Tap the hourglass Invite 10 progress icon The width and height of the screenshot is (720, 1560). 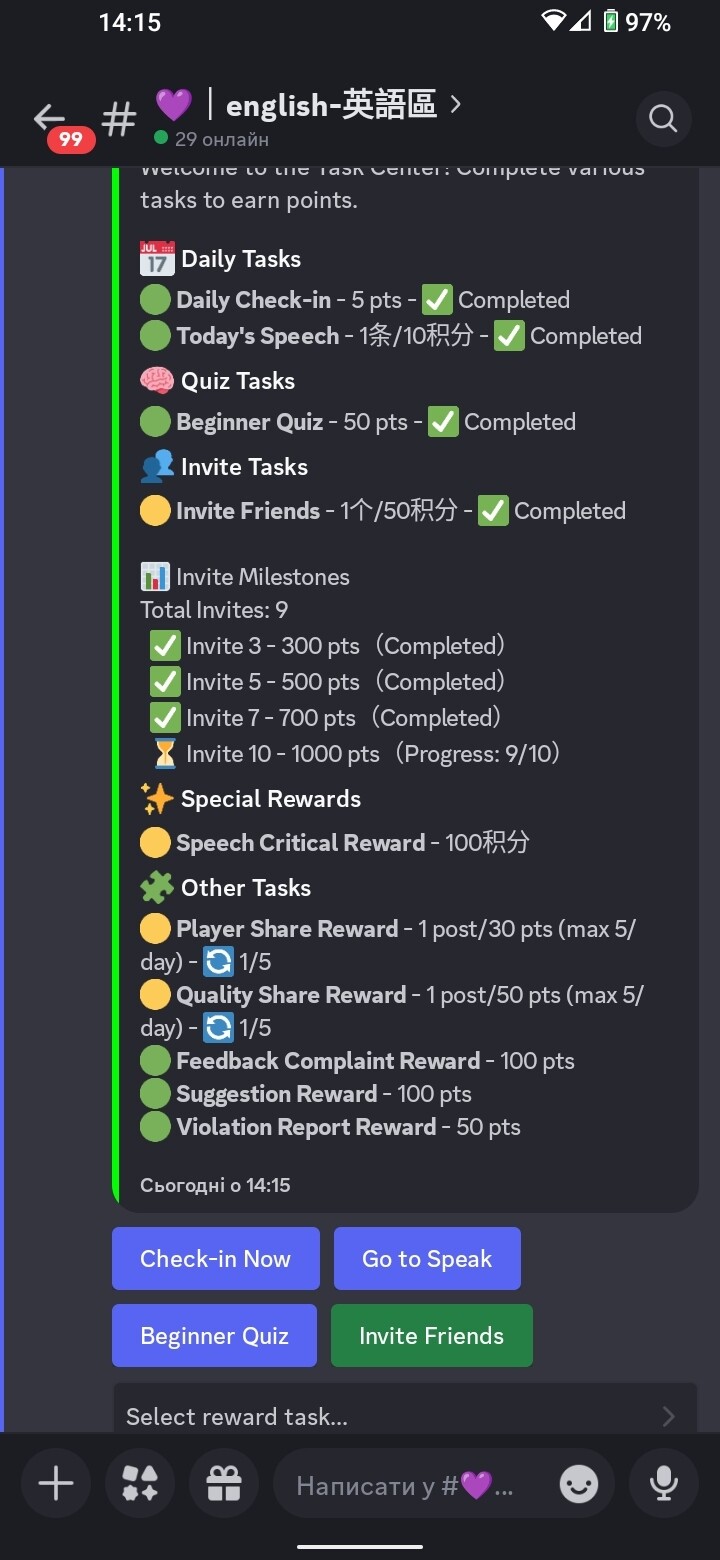[164, 754]
